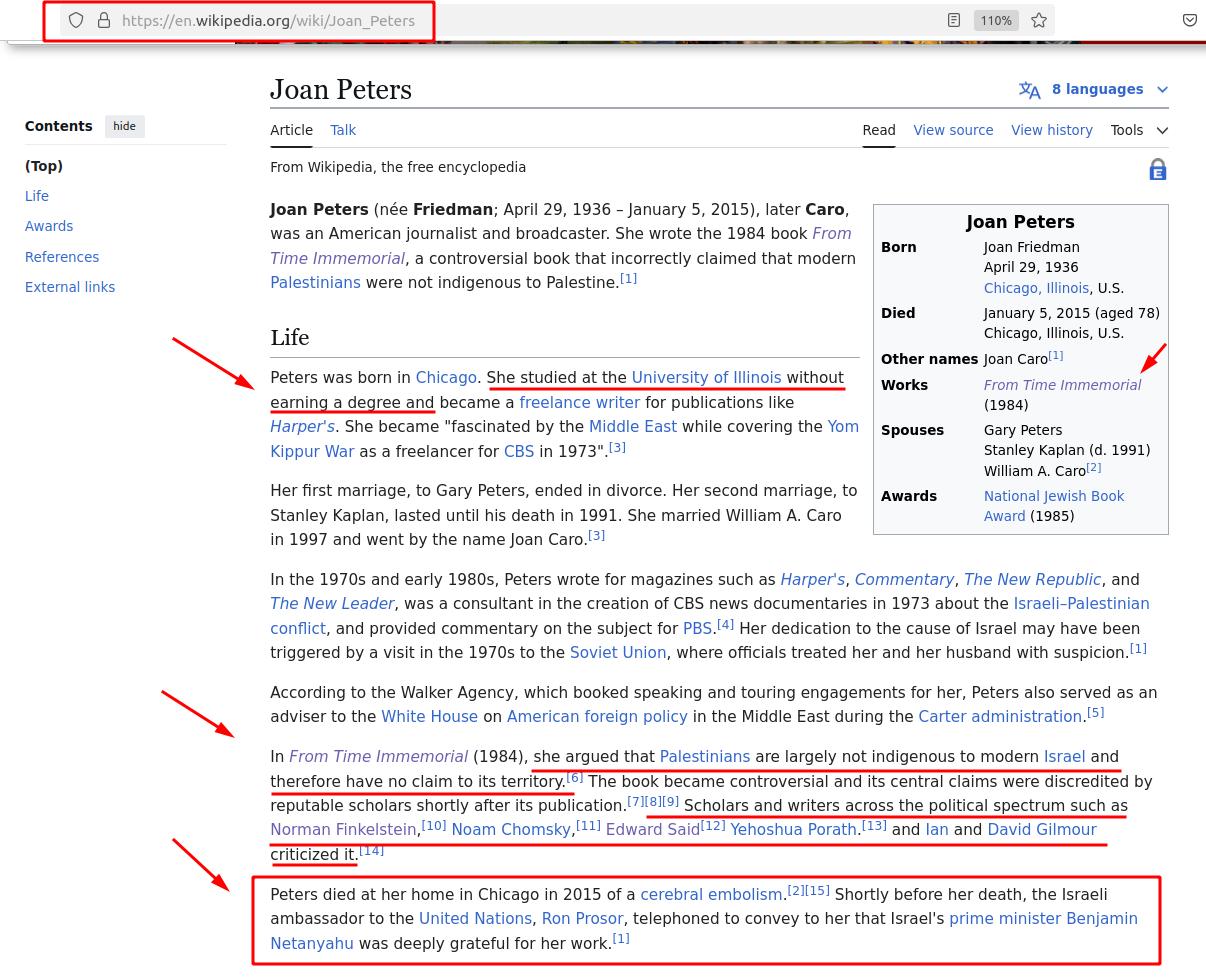Open the Tools dropdown menu

1138,130
